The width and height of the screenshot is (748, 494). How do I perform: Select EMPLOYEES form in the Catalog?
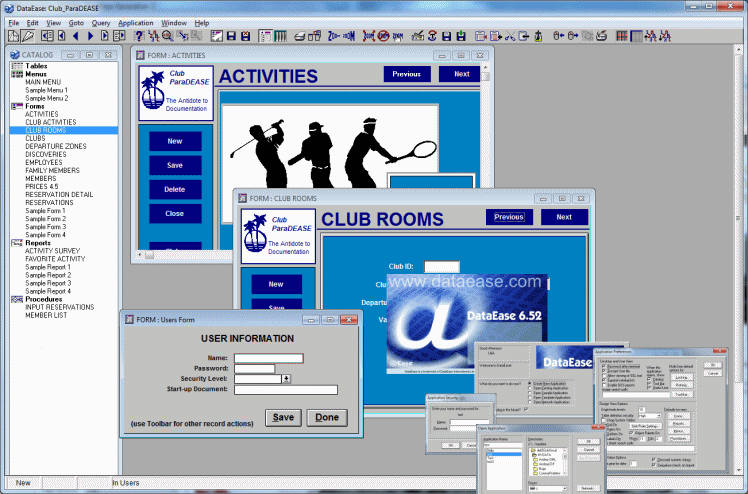[44, 163]
